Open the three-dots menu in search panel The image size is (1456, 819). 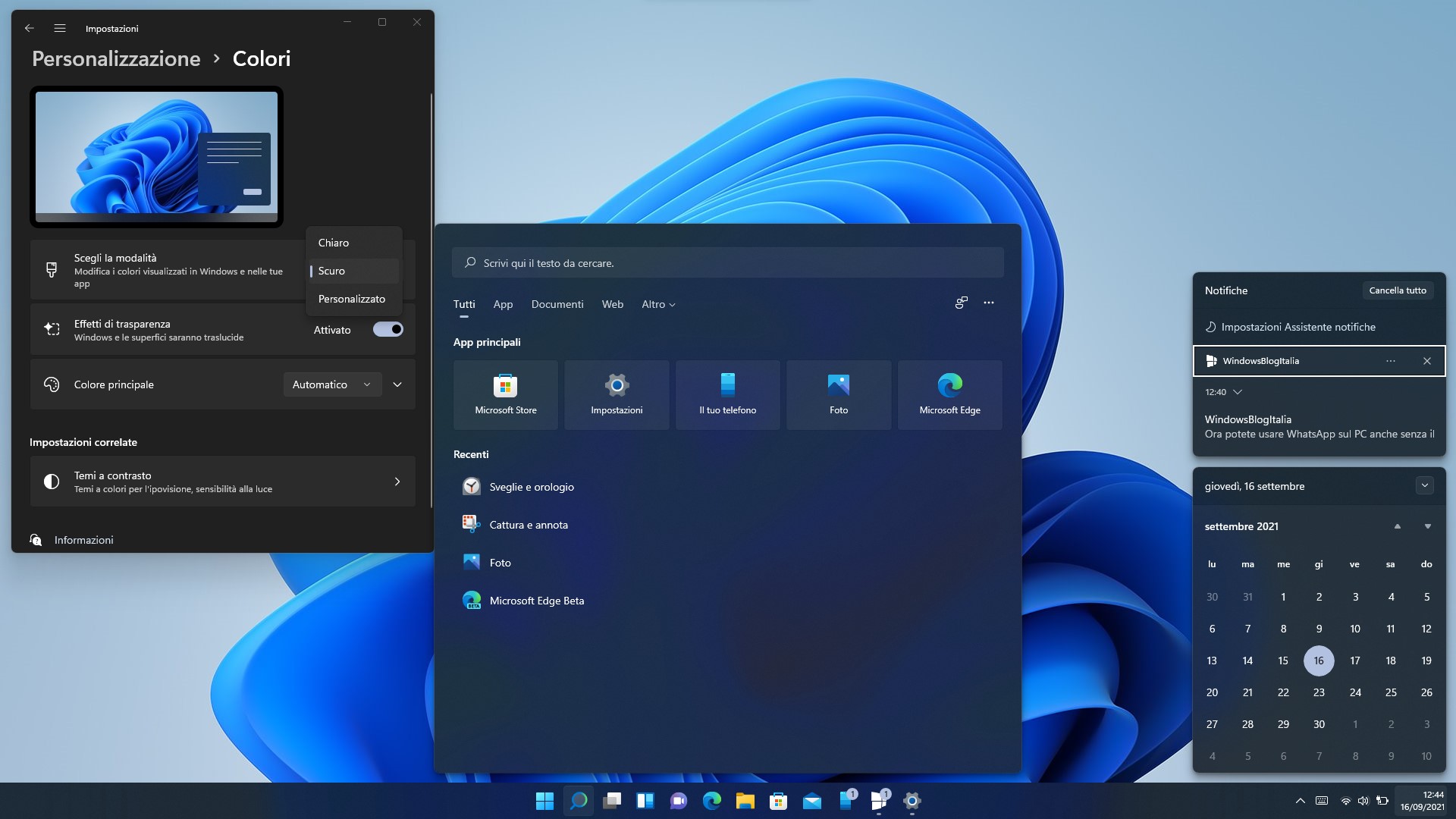pyautogui.click(x=989, y=303)
